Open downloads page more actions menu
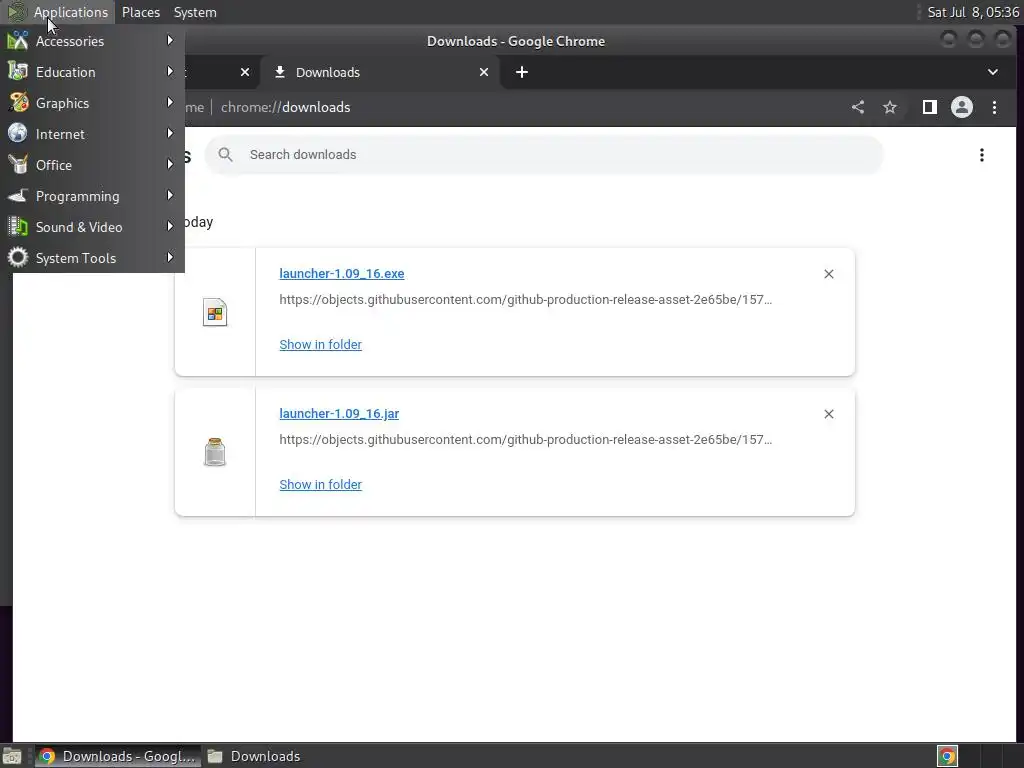This screenshot has width=1024, height=768. (x=982, y=155)
